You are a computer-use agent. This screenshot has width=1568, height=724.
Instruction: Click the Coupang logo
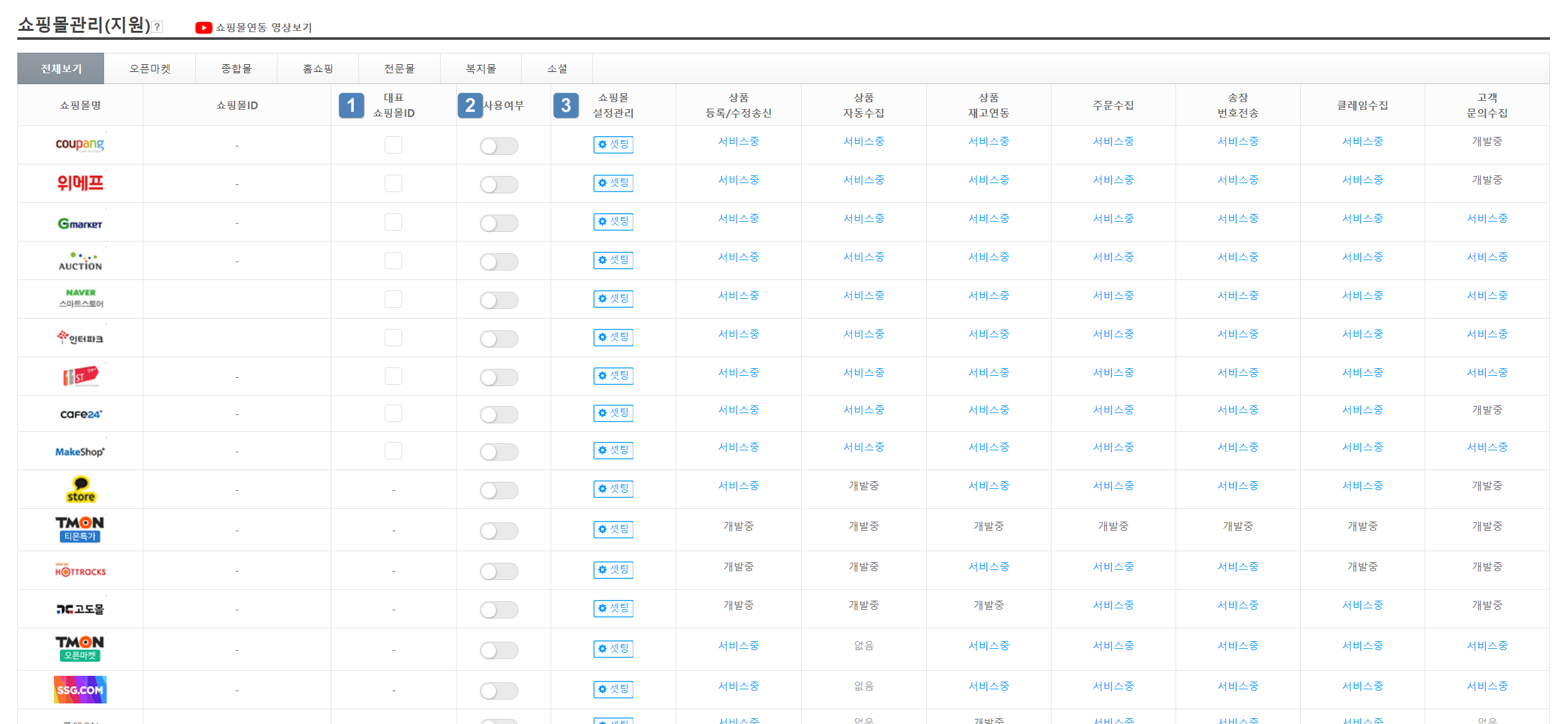click(x=80, y=145)
